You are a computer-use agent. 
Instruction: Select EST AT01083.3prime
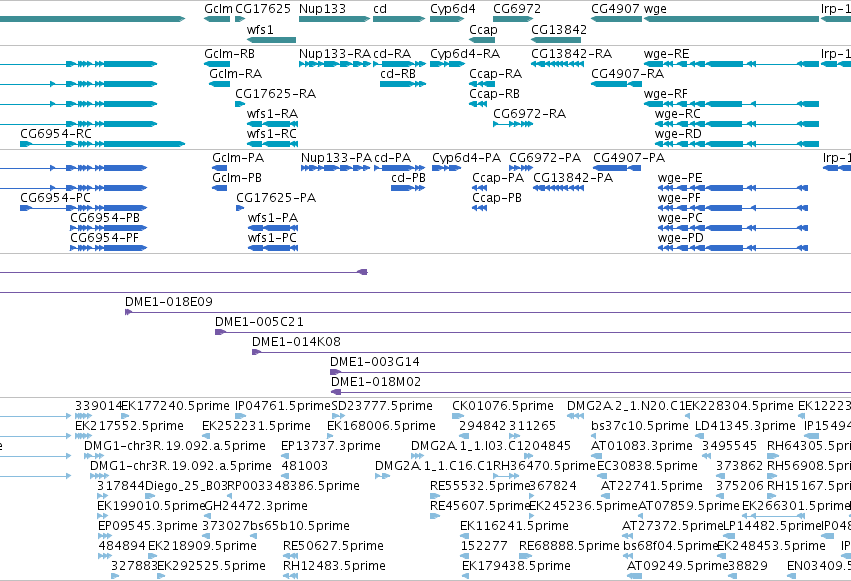point(642,446)
